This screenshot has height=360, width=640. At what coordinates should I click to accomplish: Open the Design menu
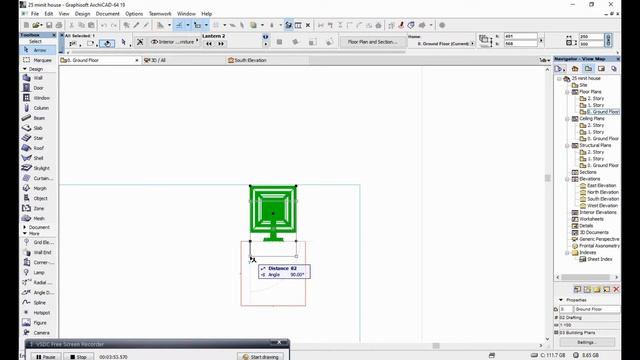tap(82, 14)
